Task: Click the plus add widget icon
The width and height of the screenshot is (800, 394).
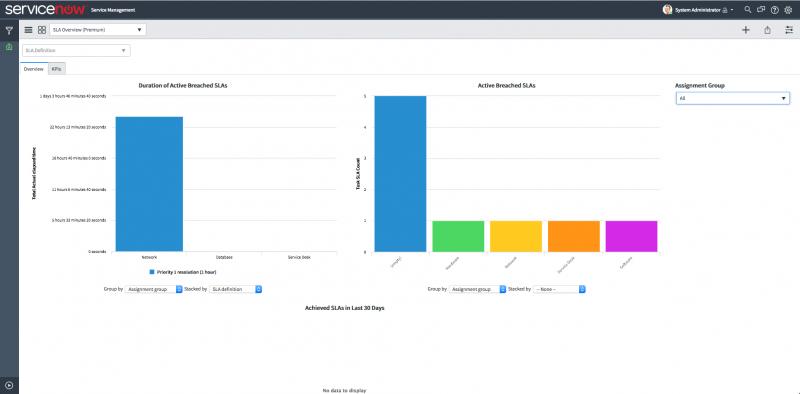Action: point(745,30)
